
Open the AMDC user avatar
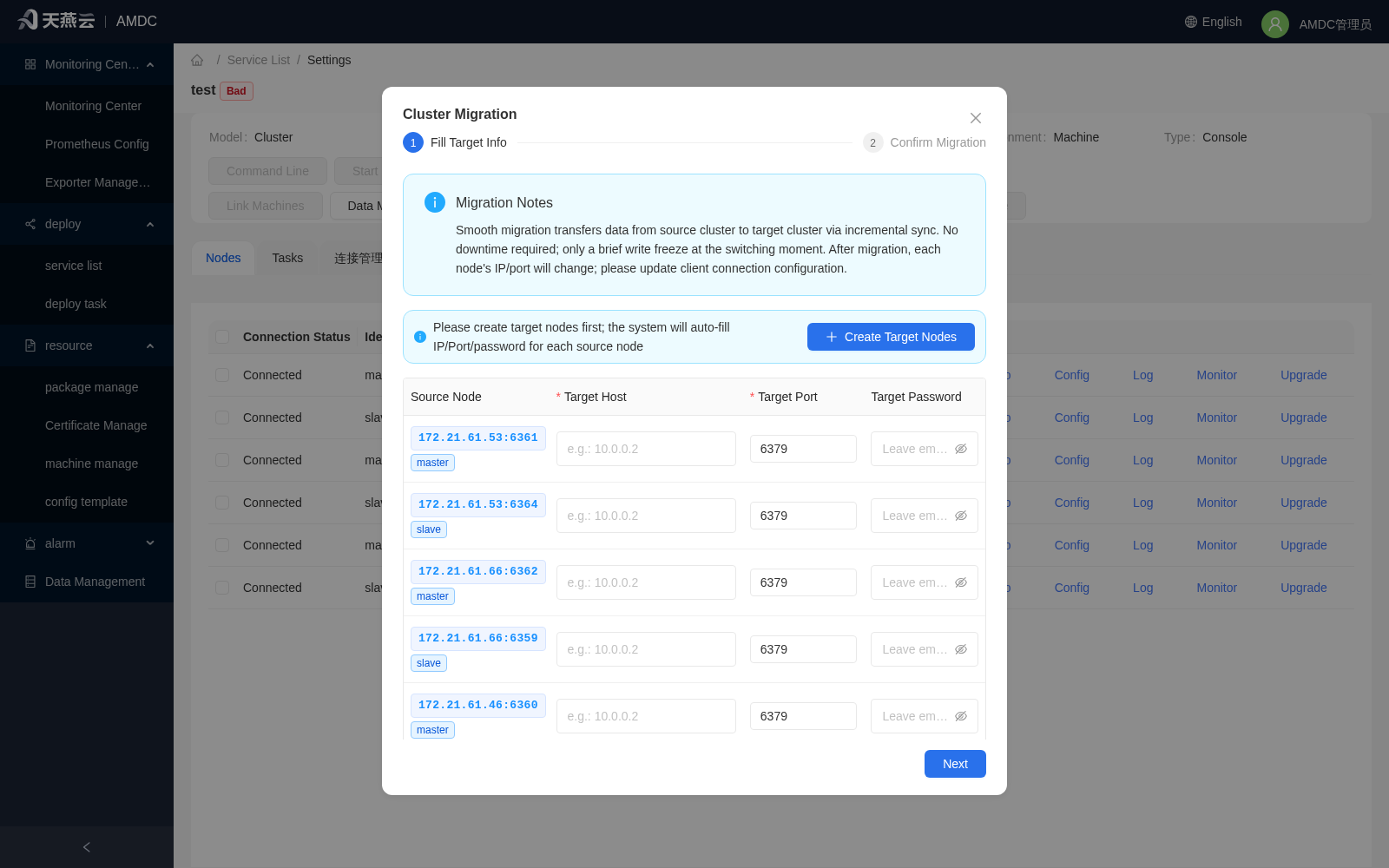tap(1274, 24)
